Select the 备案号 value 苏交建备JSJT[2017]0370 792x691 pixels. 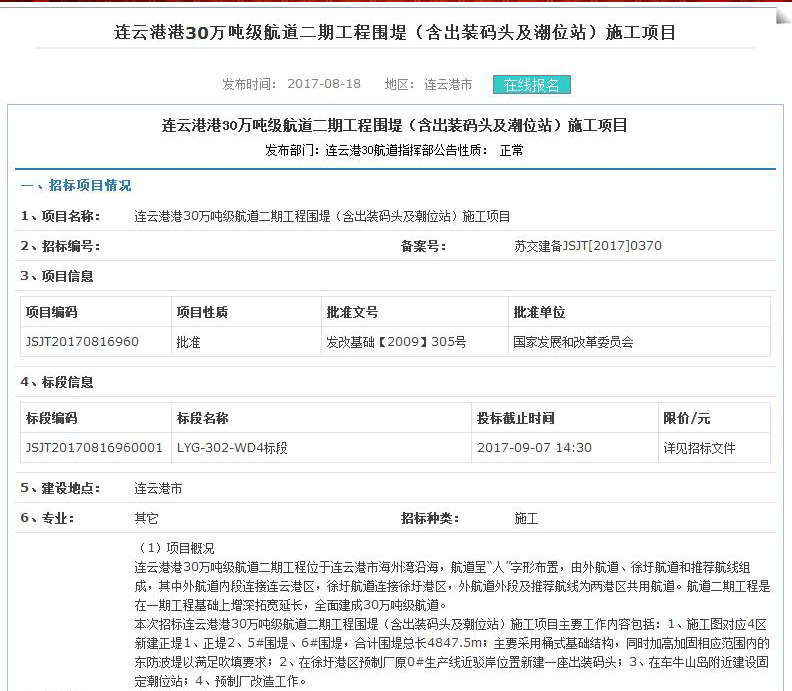(585, 246)
